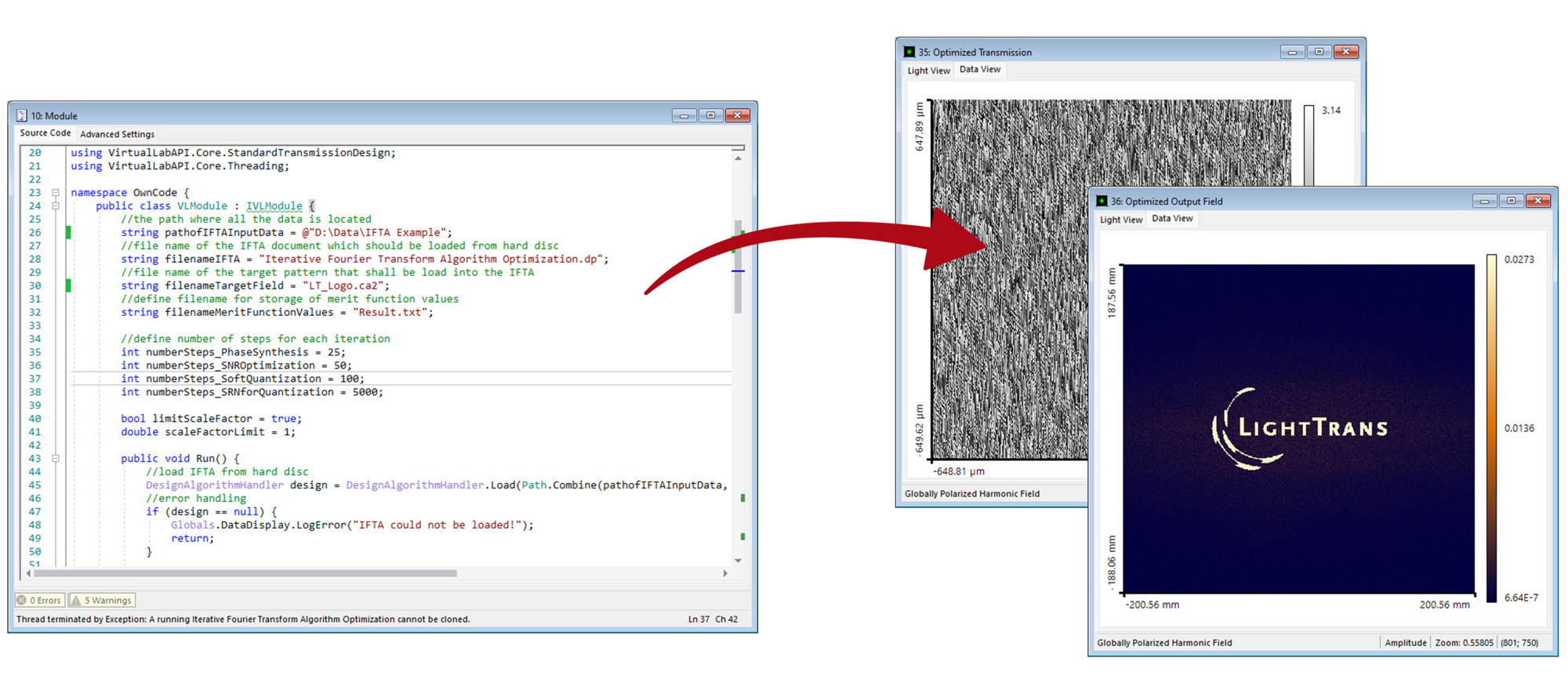Click the 0 Errors button

tap(40, 600)
